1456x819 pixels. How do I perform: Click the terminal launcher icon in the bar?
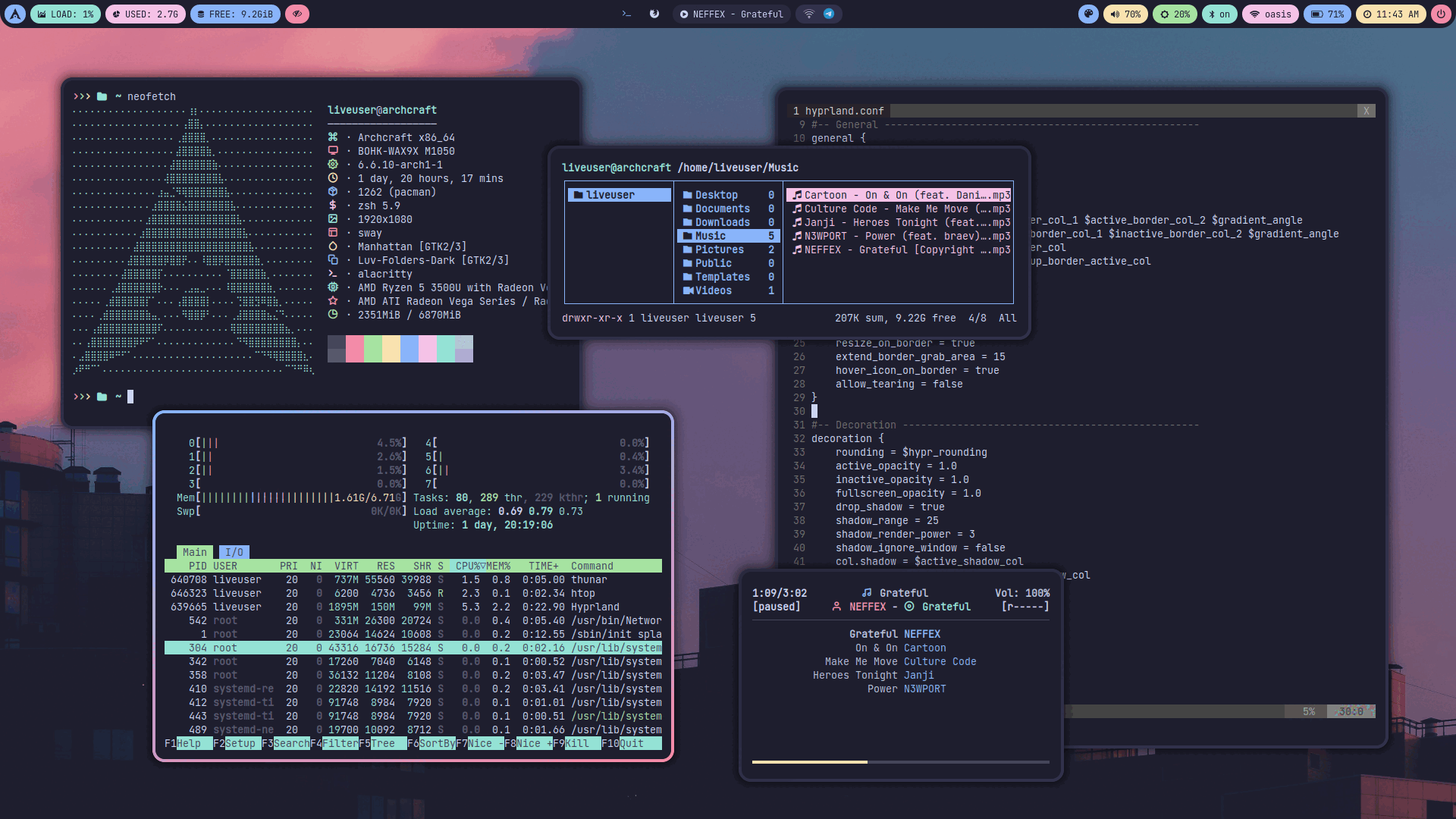[626, 14]
